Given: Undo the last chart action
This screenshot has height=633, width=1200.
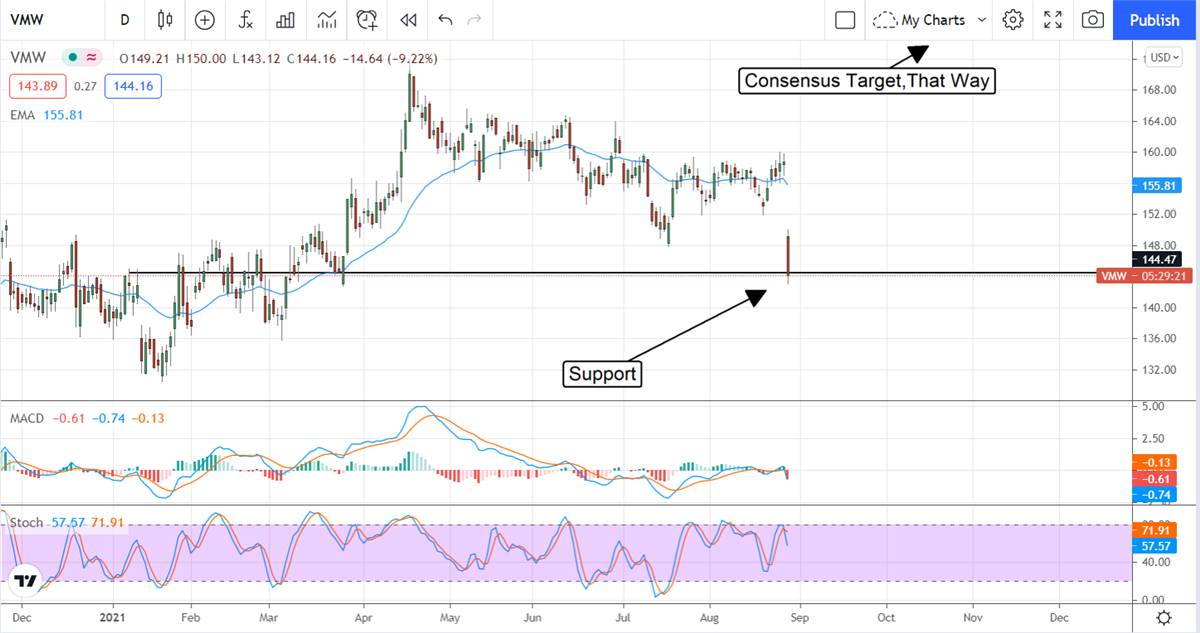Looking at the screenshot, I should point(445,20).
